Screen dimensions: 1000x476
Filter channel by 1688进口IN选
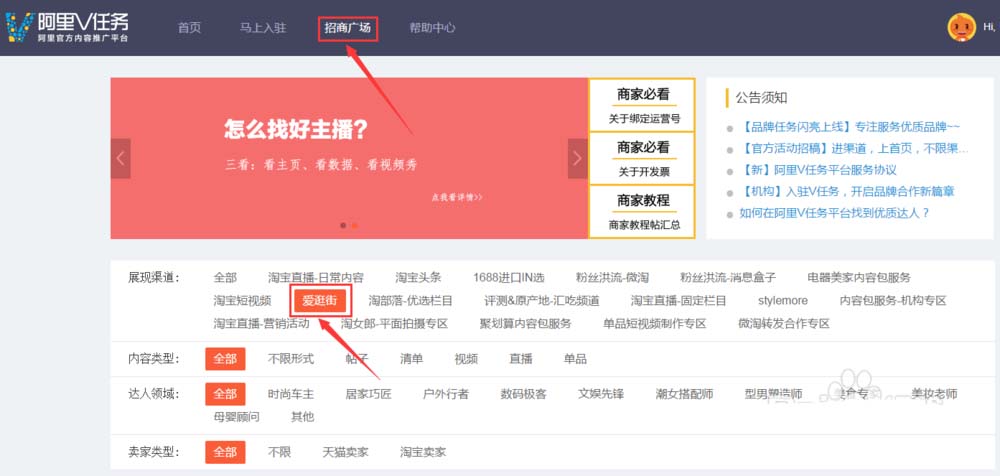click(x=509, y=278)
